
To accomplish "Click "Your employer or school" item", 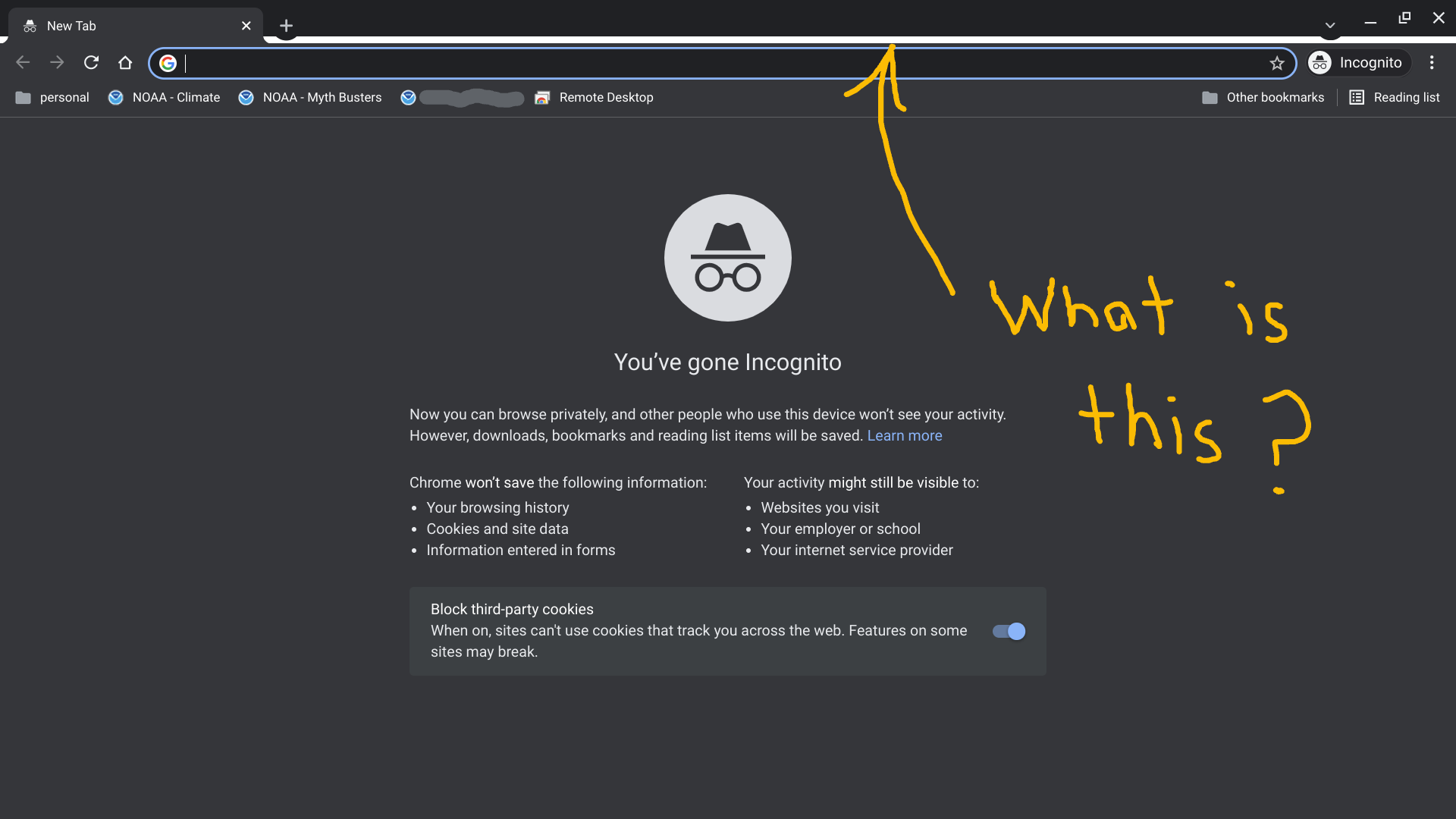I will point(841,529).
